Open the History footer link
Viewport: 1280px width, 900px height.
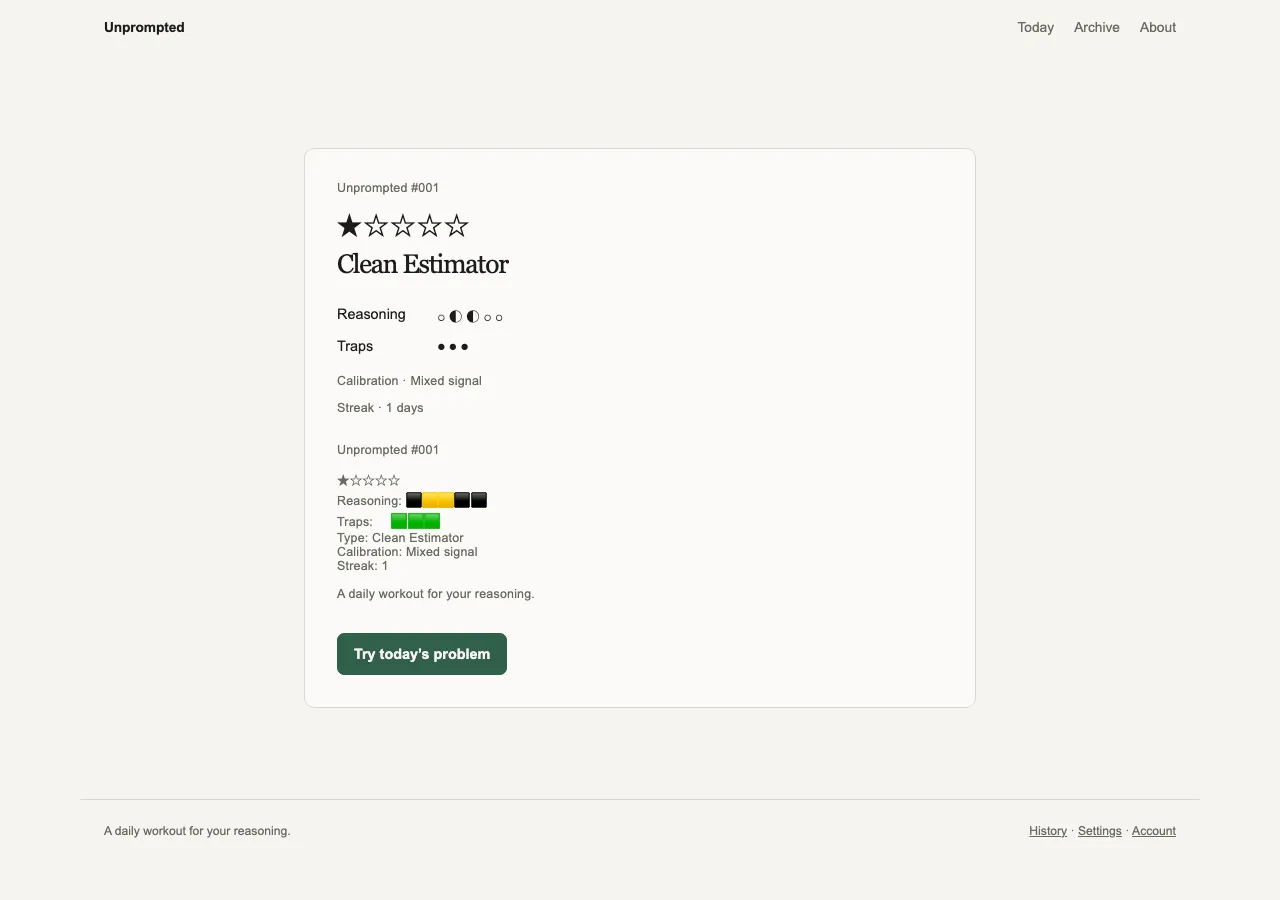click(1048, 831)
